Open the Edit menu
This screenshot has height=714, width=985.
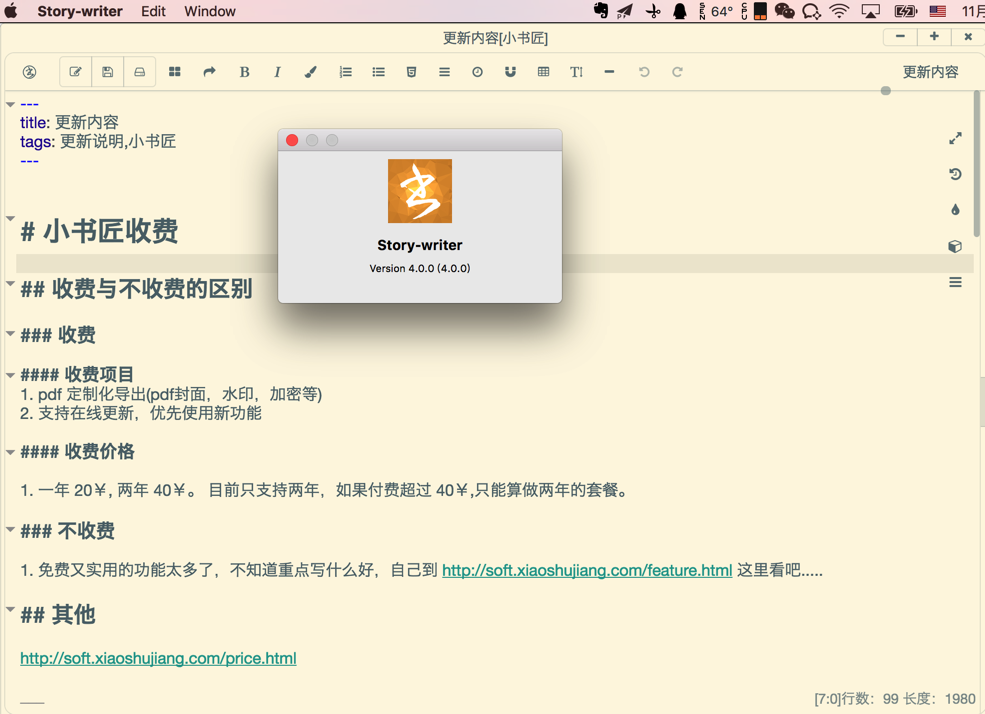(x=153, y=11)
